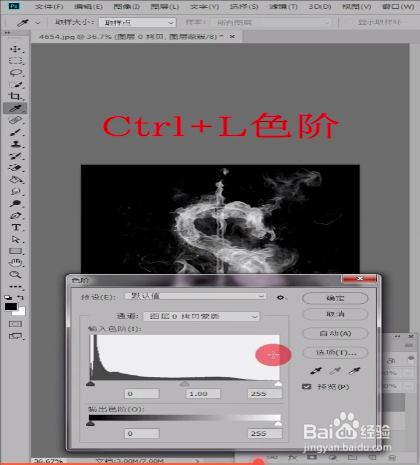This screenshot has height=465, width=420.
Task: Select the Rectangular Marquee tool
Action: tap(15, 61)
